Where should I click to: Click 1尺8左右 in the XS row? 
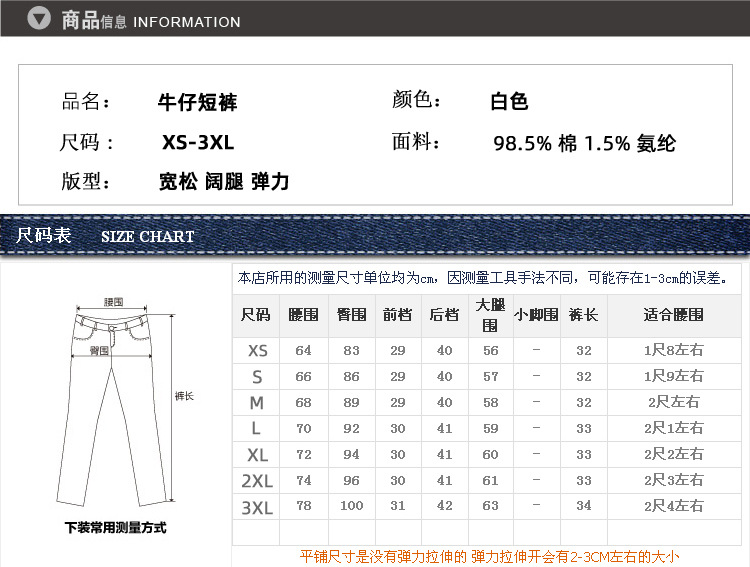coord(673,350)
